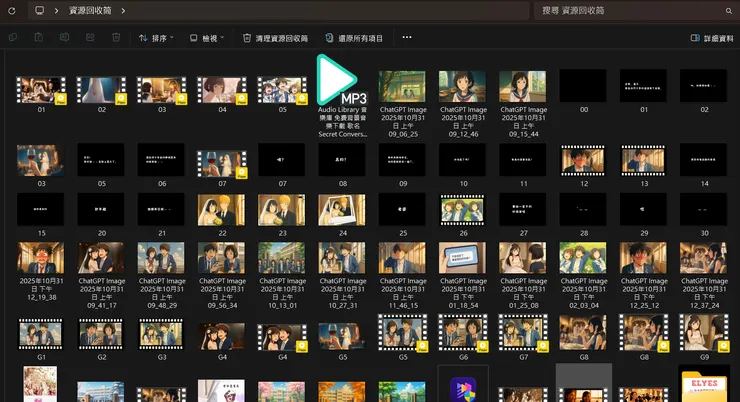Screen dimensions: 740x402
Task: Click the Rename toolbar icon
Action: tap(65, 37)
